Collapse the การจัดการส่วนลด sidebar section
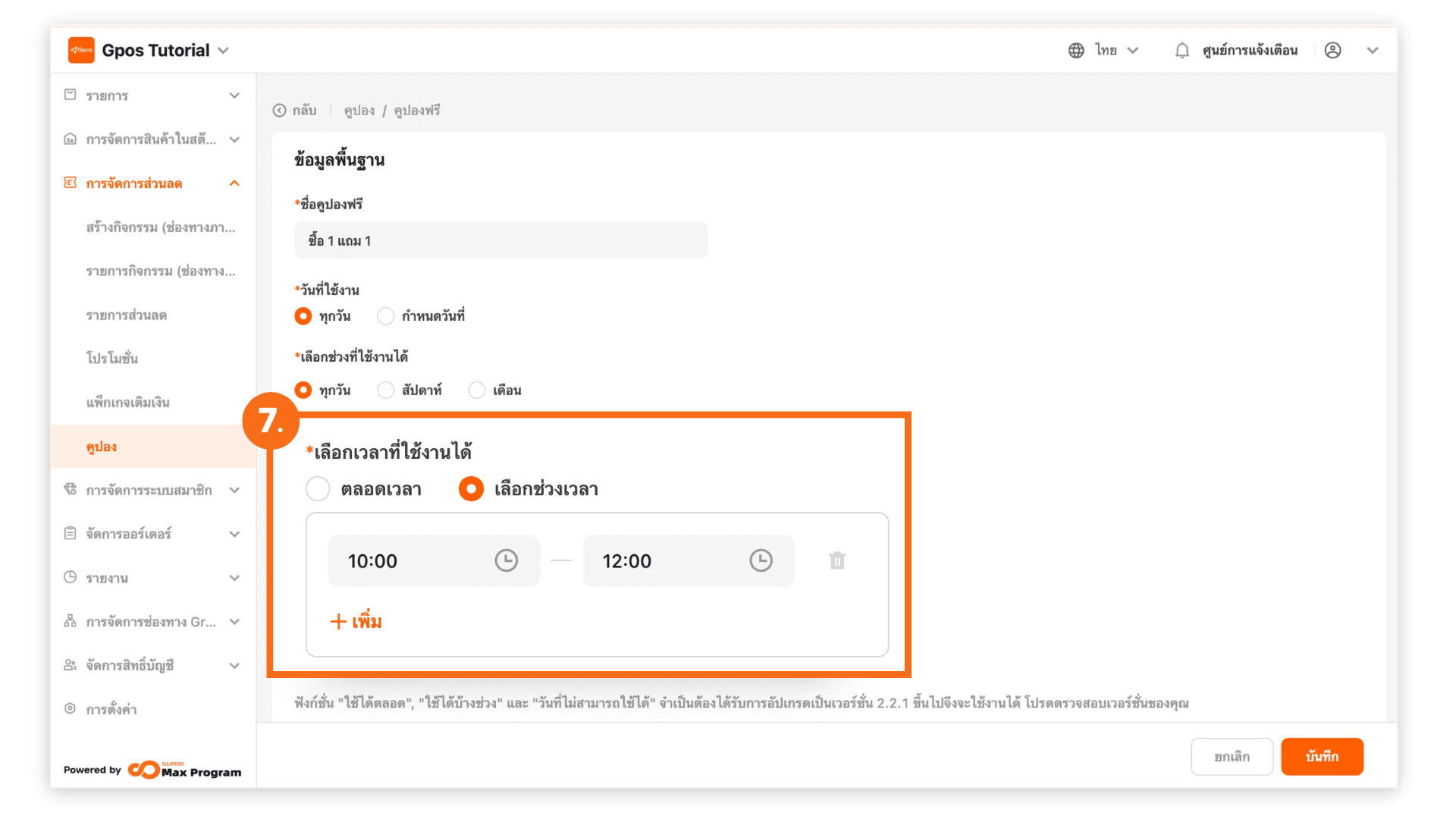Screen dimensions: 1456x819 (x=234, y=184)
